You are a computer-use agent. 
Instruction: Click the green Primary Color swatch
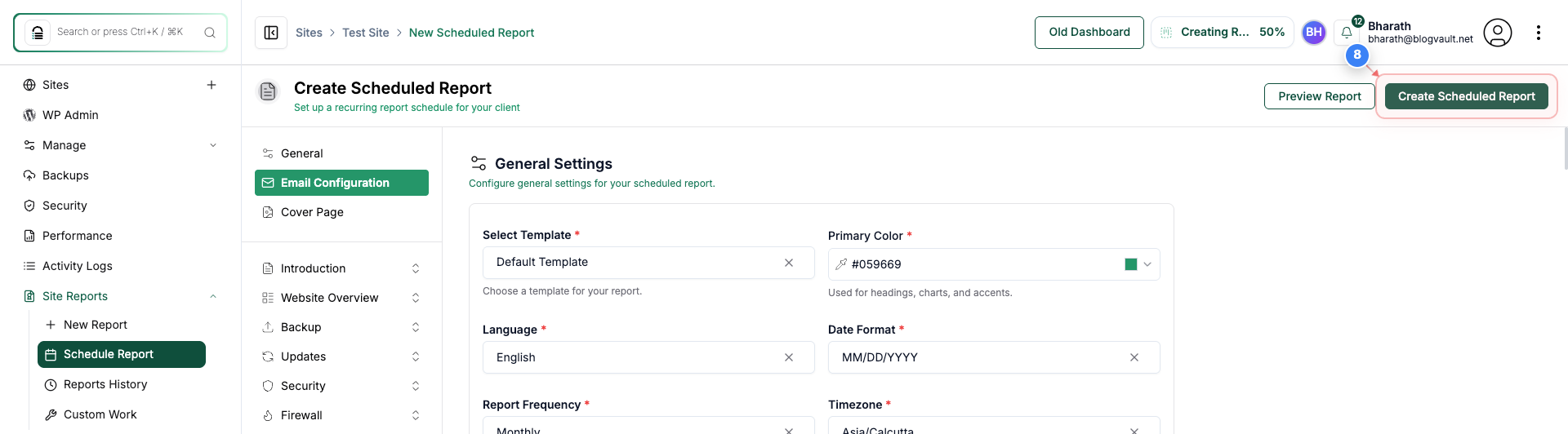(x=1131, y=264)
